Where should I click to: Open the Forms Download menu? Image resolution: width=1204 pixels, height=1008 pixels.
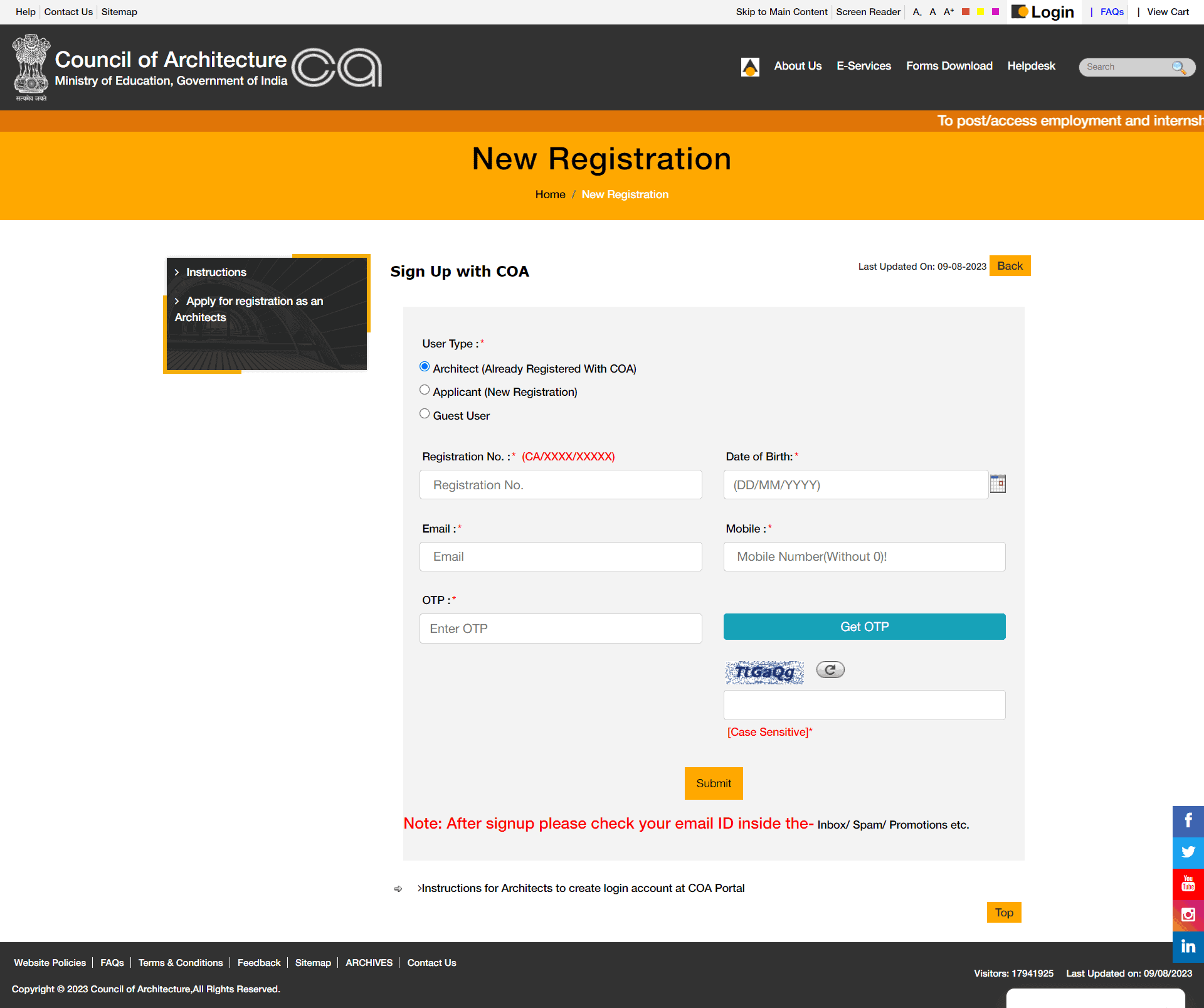pos(949,66)
